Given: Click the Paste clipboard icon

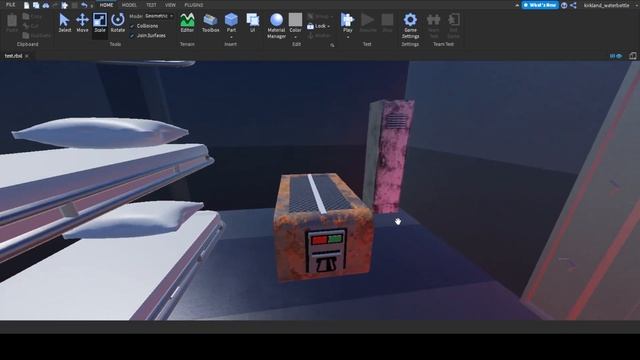Looking at the screenshot, I should click(x=12, y=20).
